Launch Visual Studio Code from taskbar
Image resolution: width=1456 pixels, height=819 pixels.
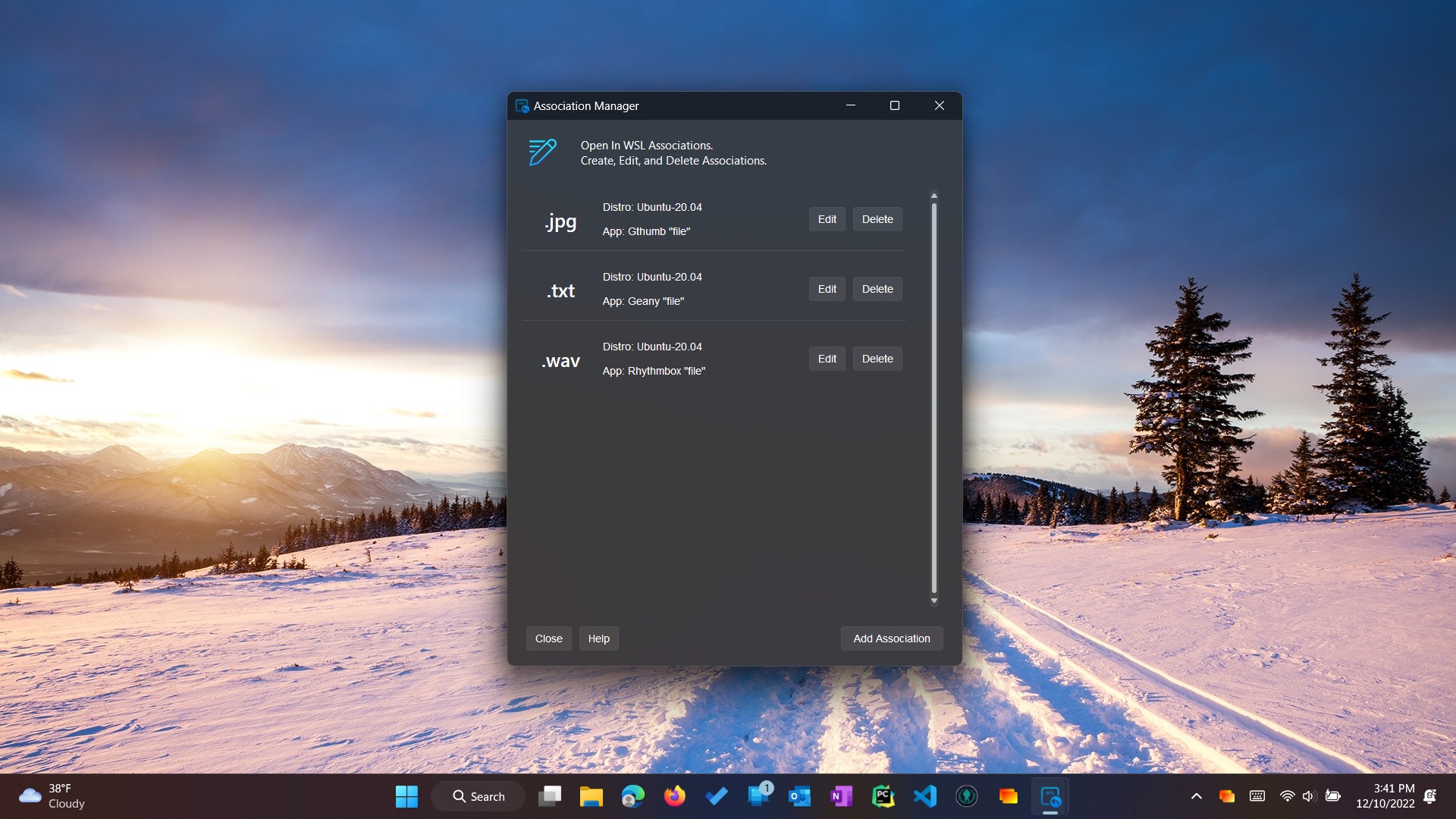[924, 796]
